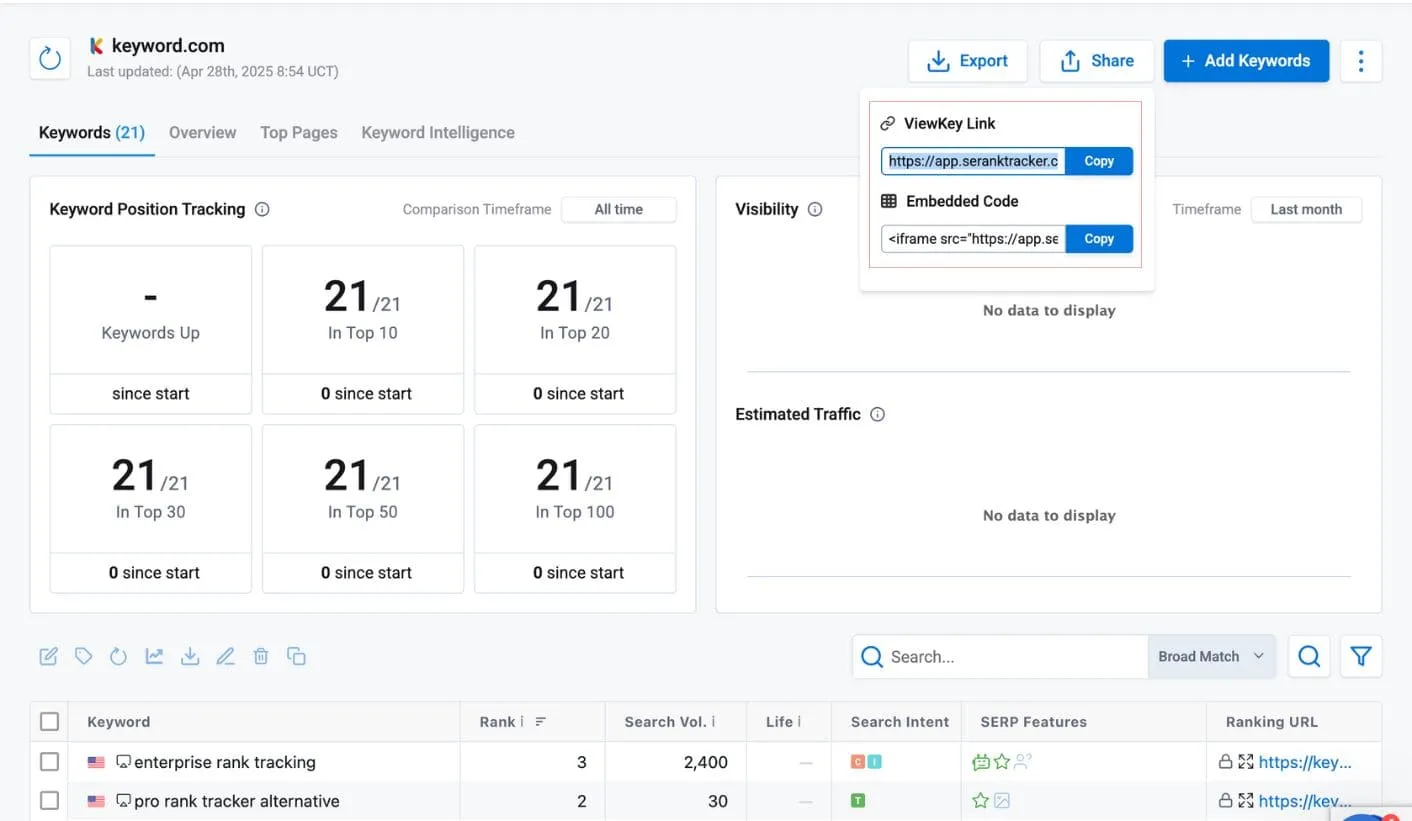Click the magnifying glass search icon
1412x821 pixels.
click(1309, 656)
